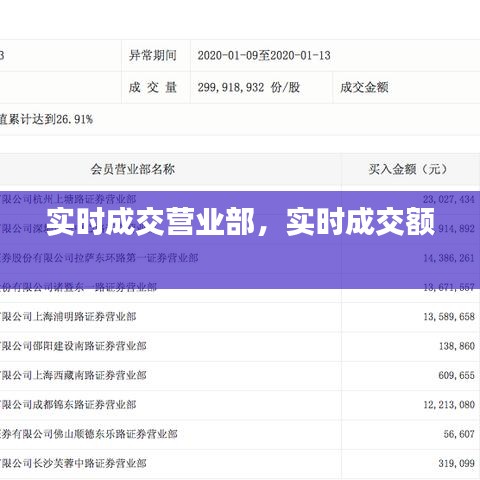Image resolution: width=480 pixels, height=480 pixels.
Task: Click the 异常期间 label cell
Action: (156, 55)
